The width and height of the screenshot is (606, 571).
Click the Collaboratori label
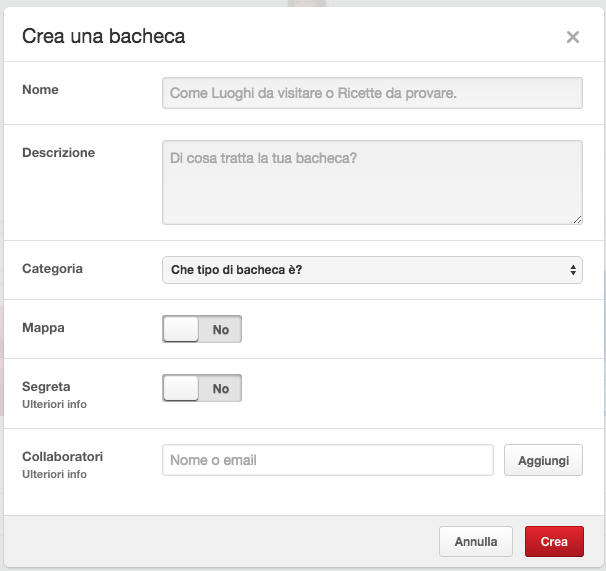pos(63,457)
